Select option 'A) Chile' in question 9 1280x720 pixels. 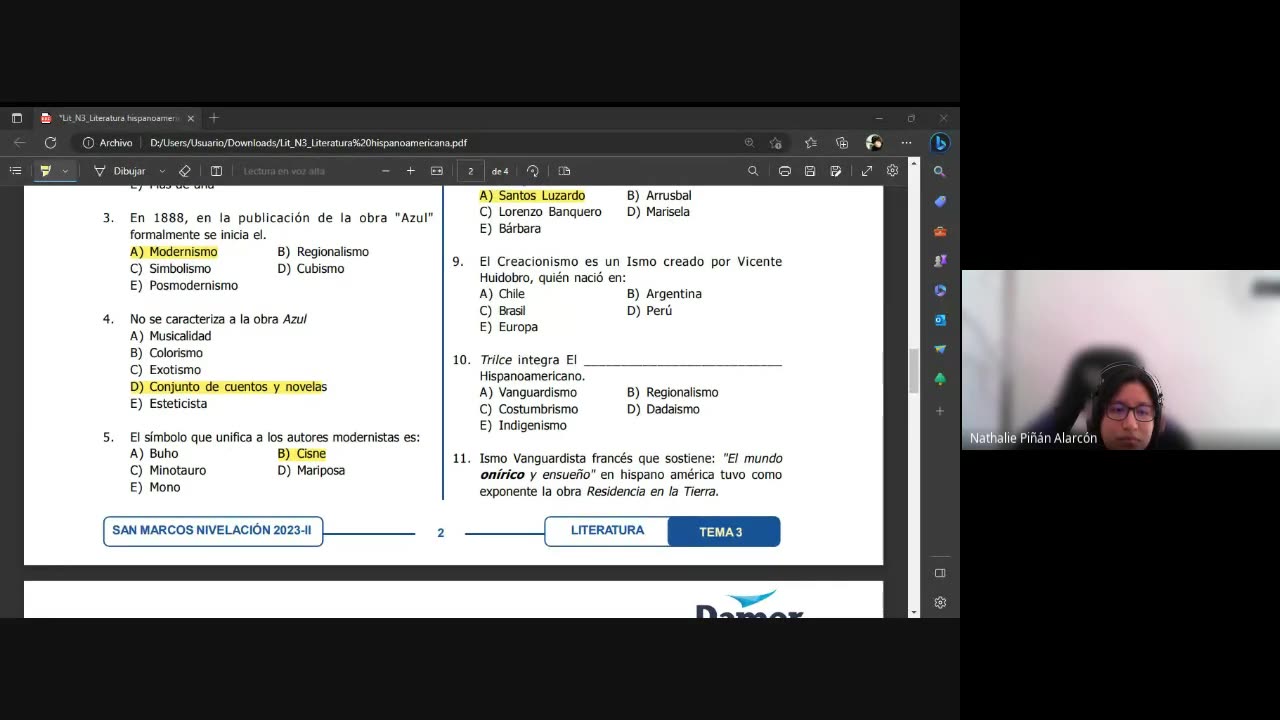tap(502, 294)
